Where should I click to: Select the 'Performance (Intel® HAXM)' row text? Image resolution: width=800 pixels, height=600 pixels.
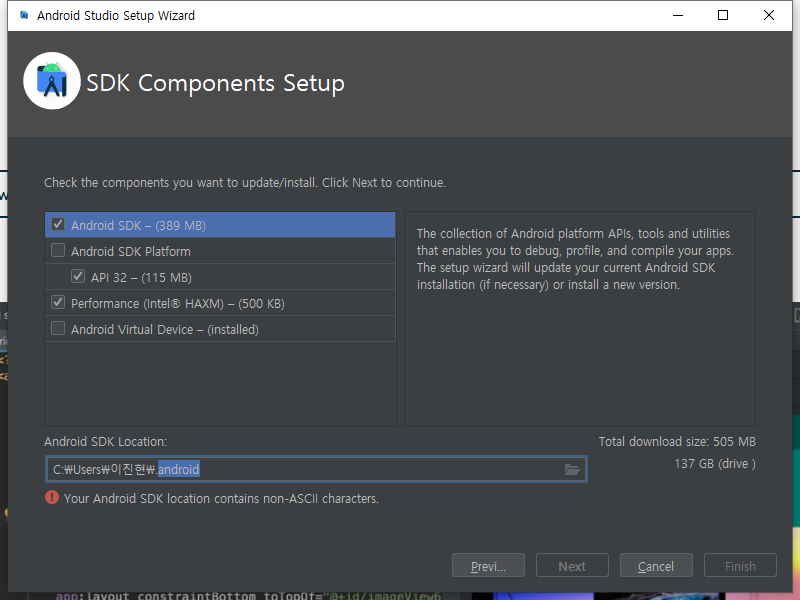click(x=178, y=304)
